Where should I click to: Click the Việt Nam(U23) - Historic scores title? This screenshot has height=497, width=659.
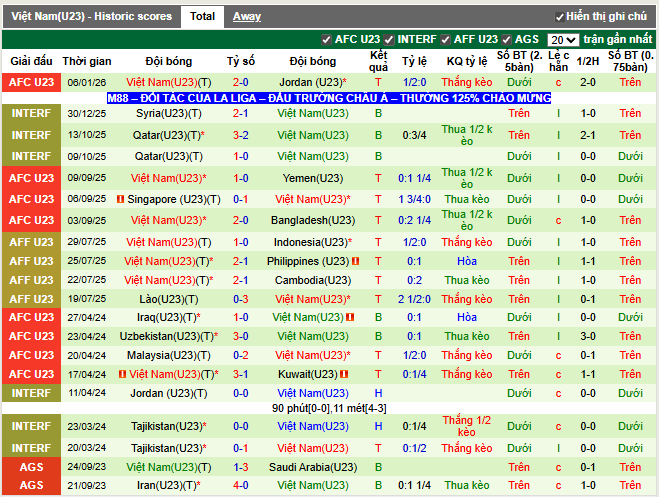(x=92, y=17)
